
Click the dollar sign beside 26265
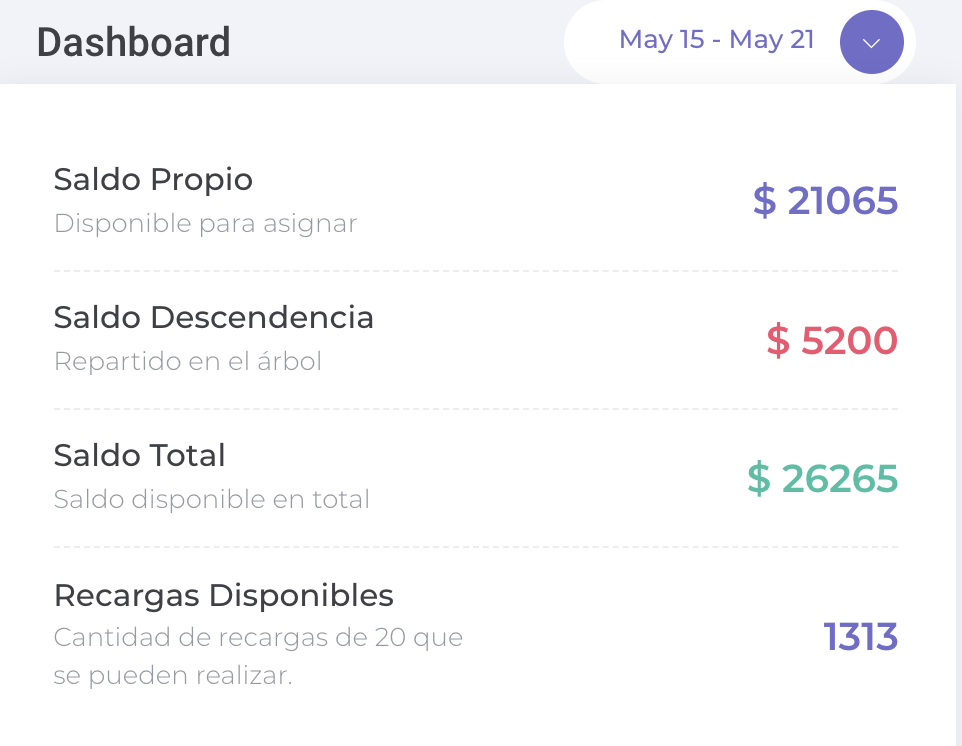coord(759,479)
